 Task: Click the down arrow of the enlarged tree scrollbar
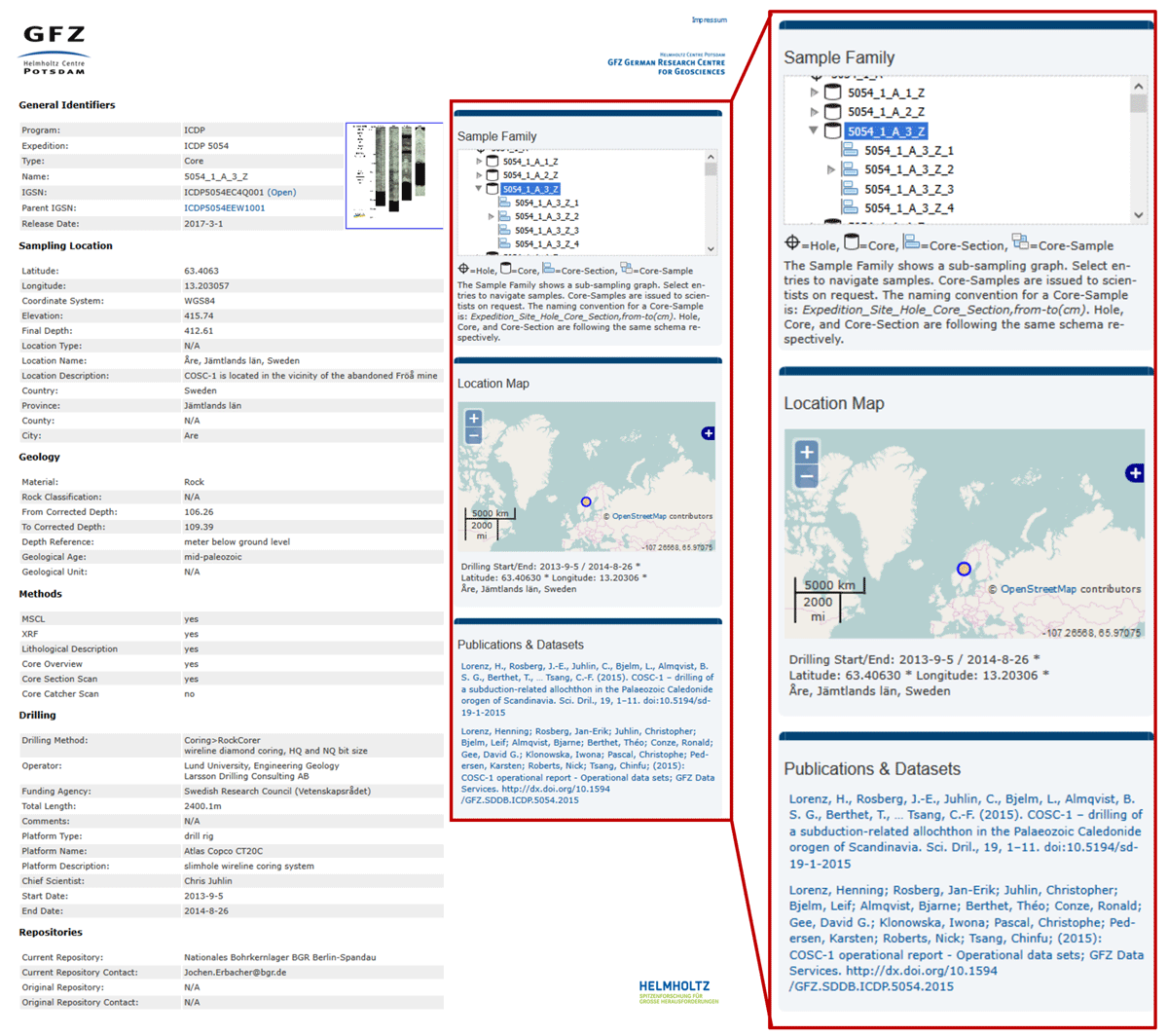point(1139,215)
